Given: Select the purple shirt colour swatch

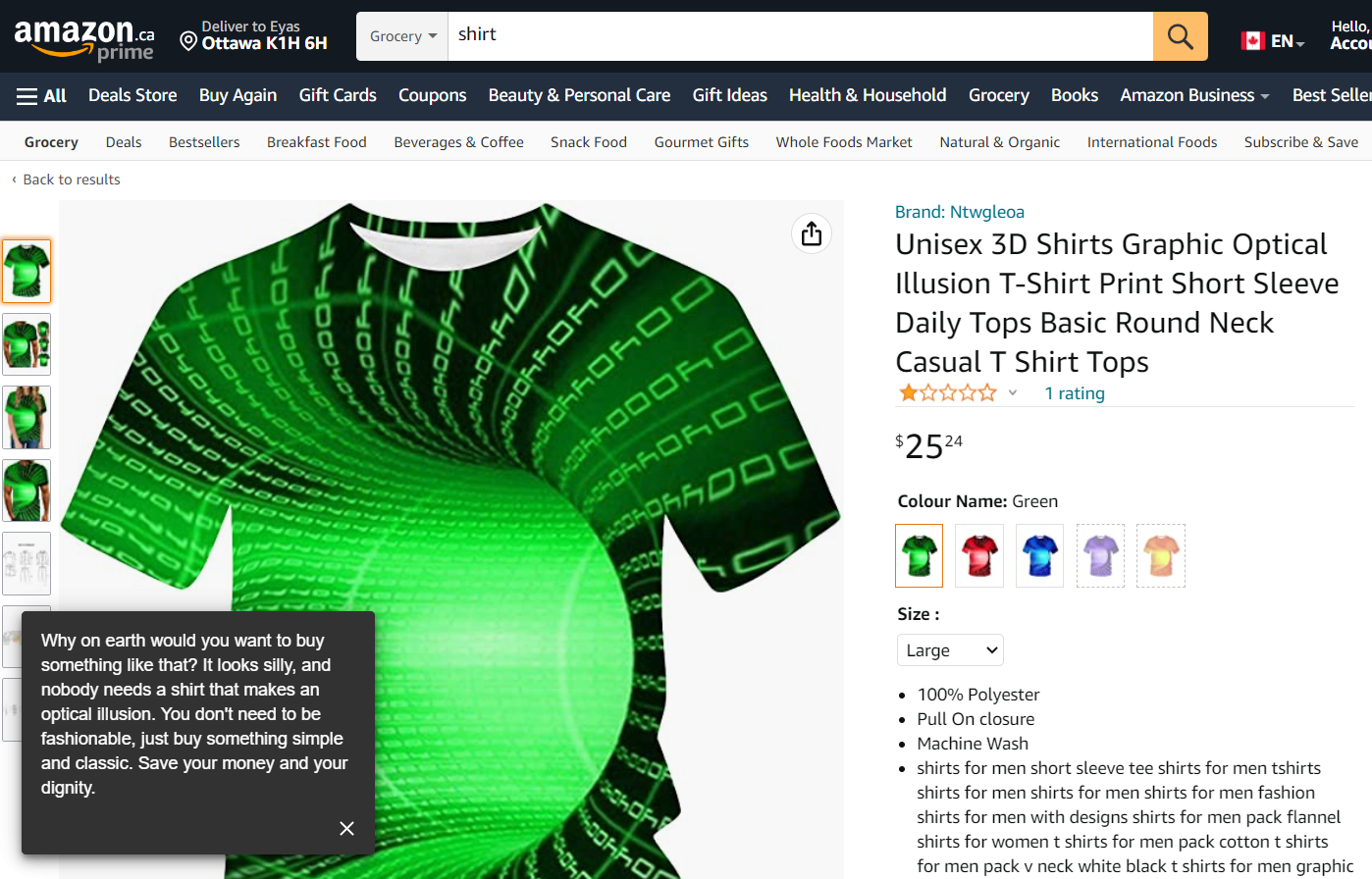Looking at the screenshot, I should [1100, 555].
